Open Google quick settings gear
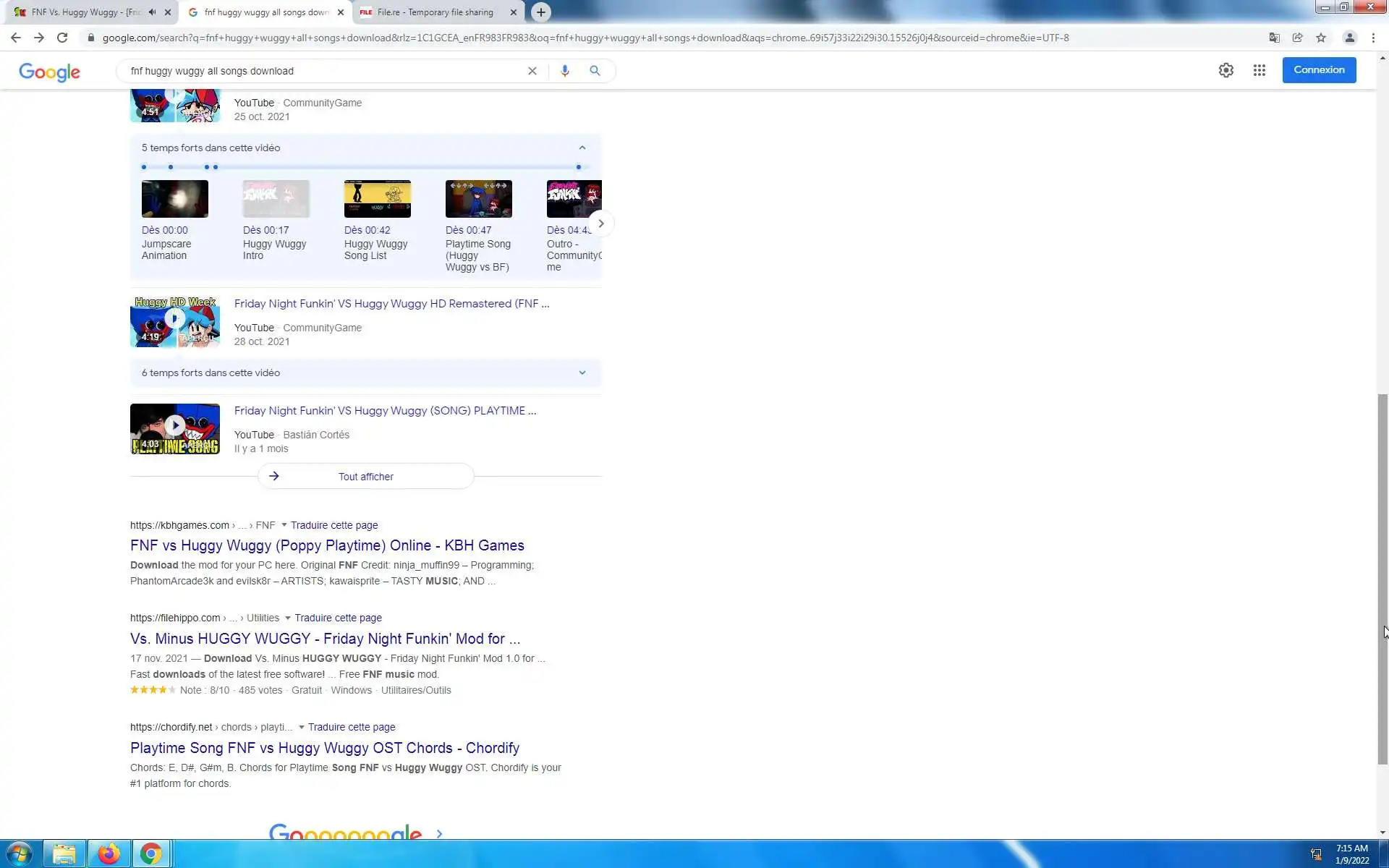1389x868 pixels. pyautogui.click(x=1226, y=70)
